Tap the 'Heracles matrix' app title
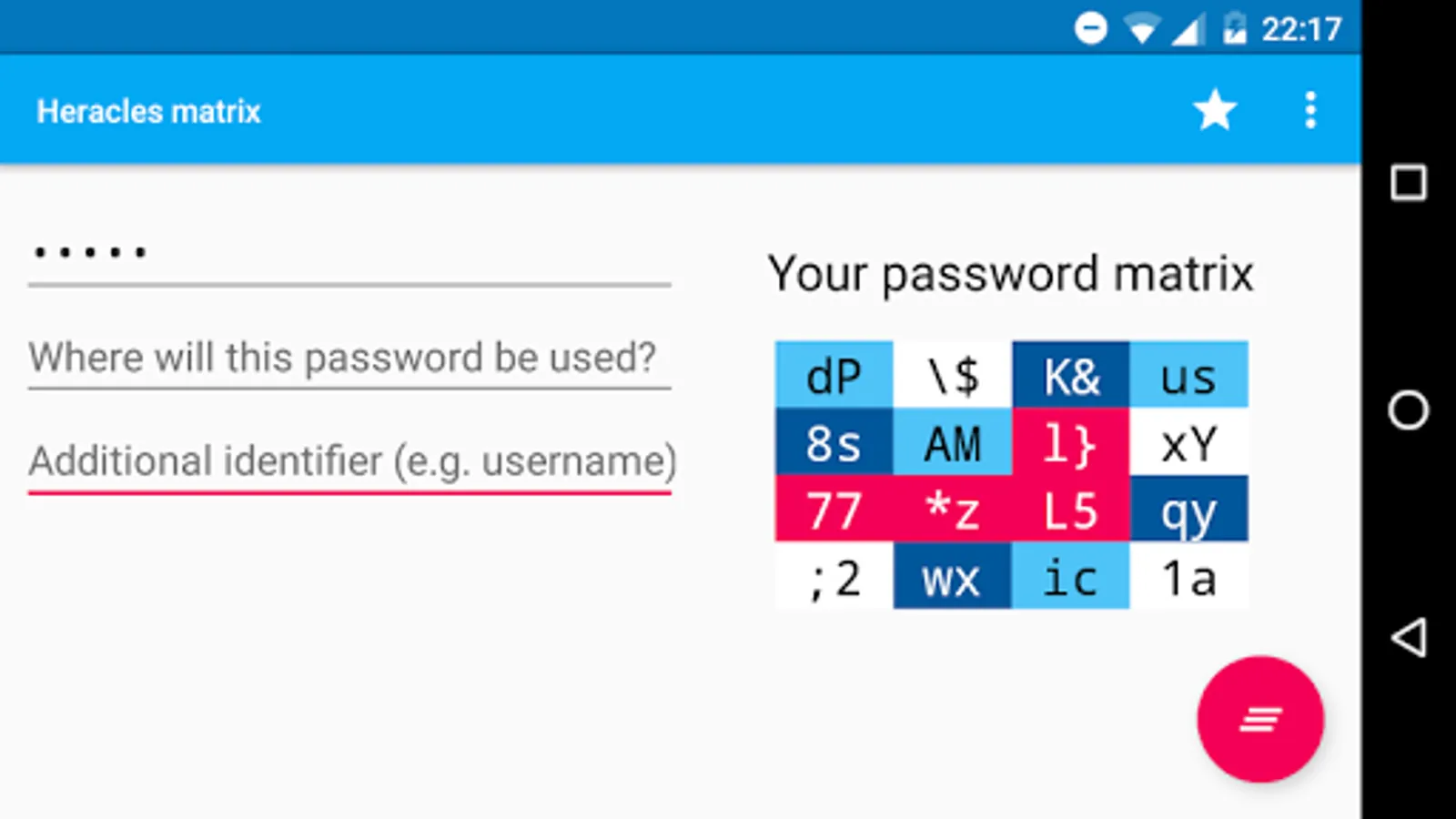 pyautogui.click(x=148, y=111)
